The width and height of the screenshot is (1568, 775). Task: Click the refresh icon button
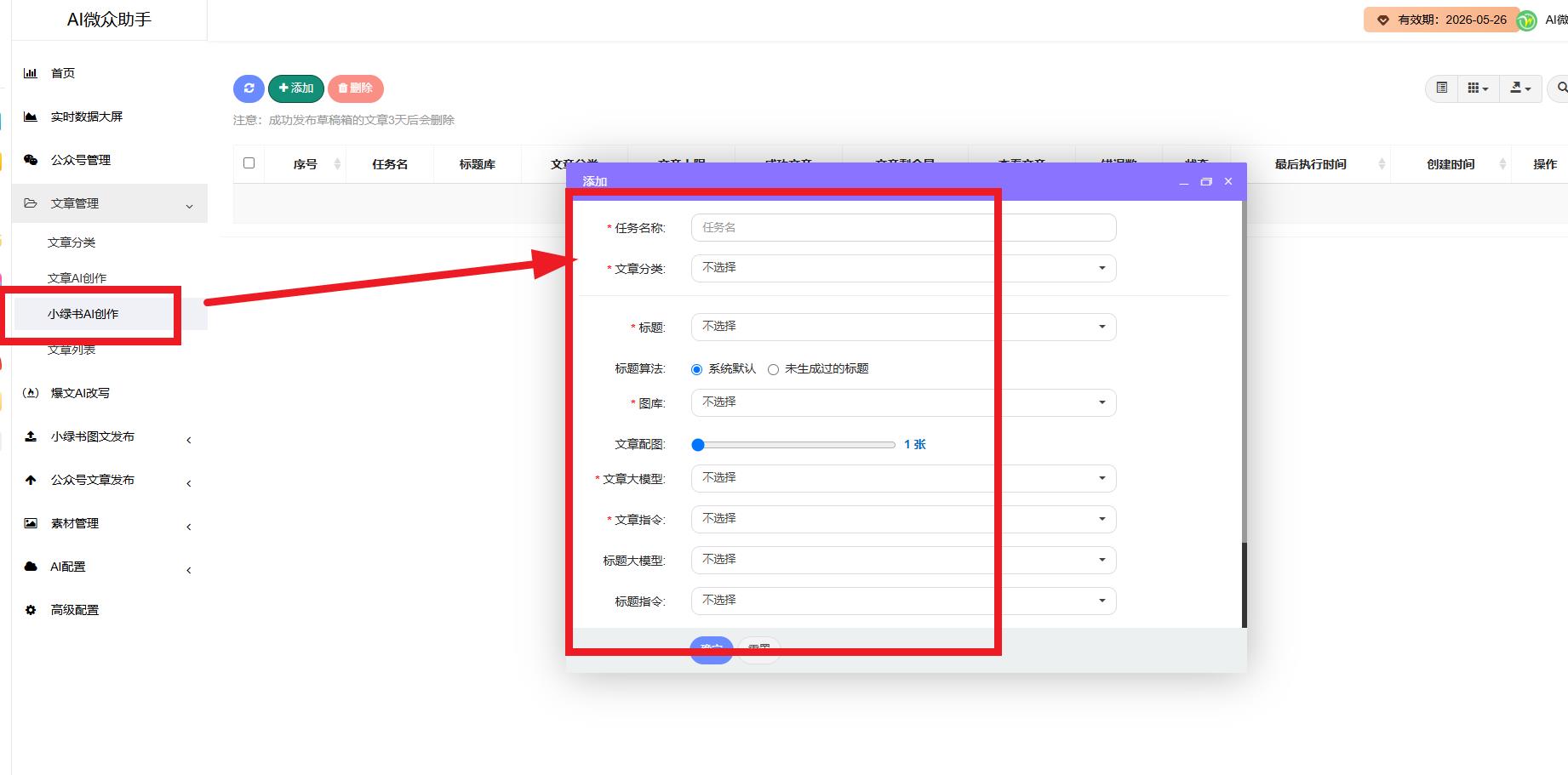coord(249,88)
